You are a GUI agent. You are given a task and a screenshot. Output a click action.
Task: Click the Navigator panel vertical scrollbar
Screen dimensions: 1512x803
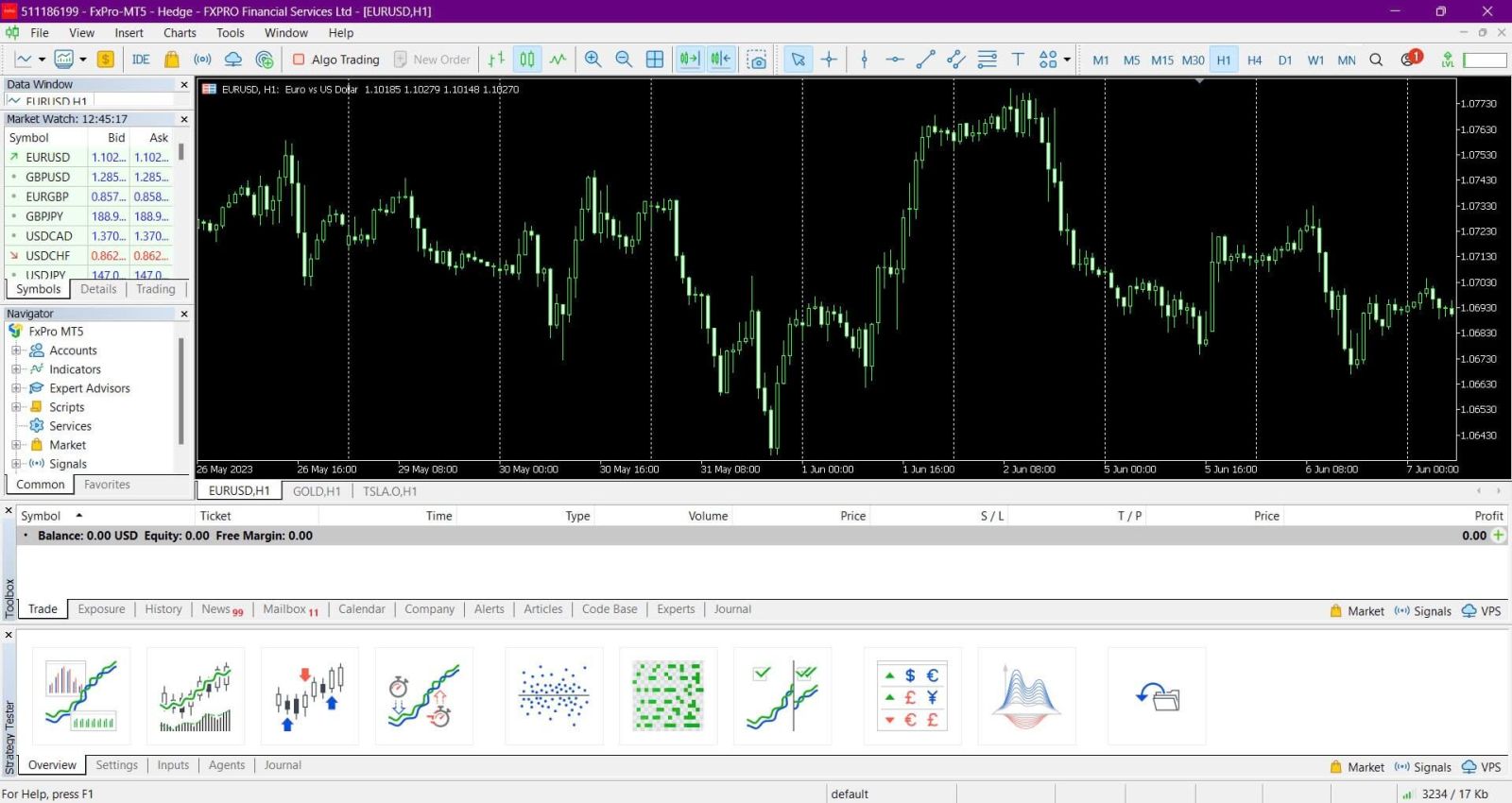pos(180,392)
